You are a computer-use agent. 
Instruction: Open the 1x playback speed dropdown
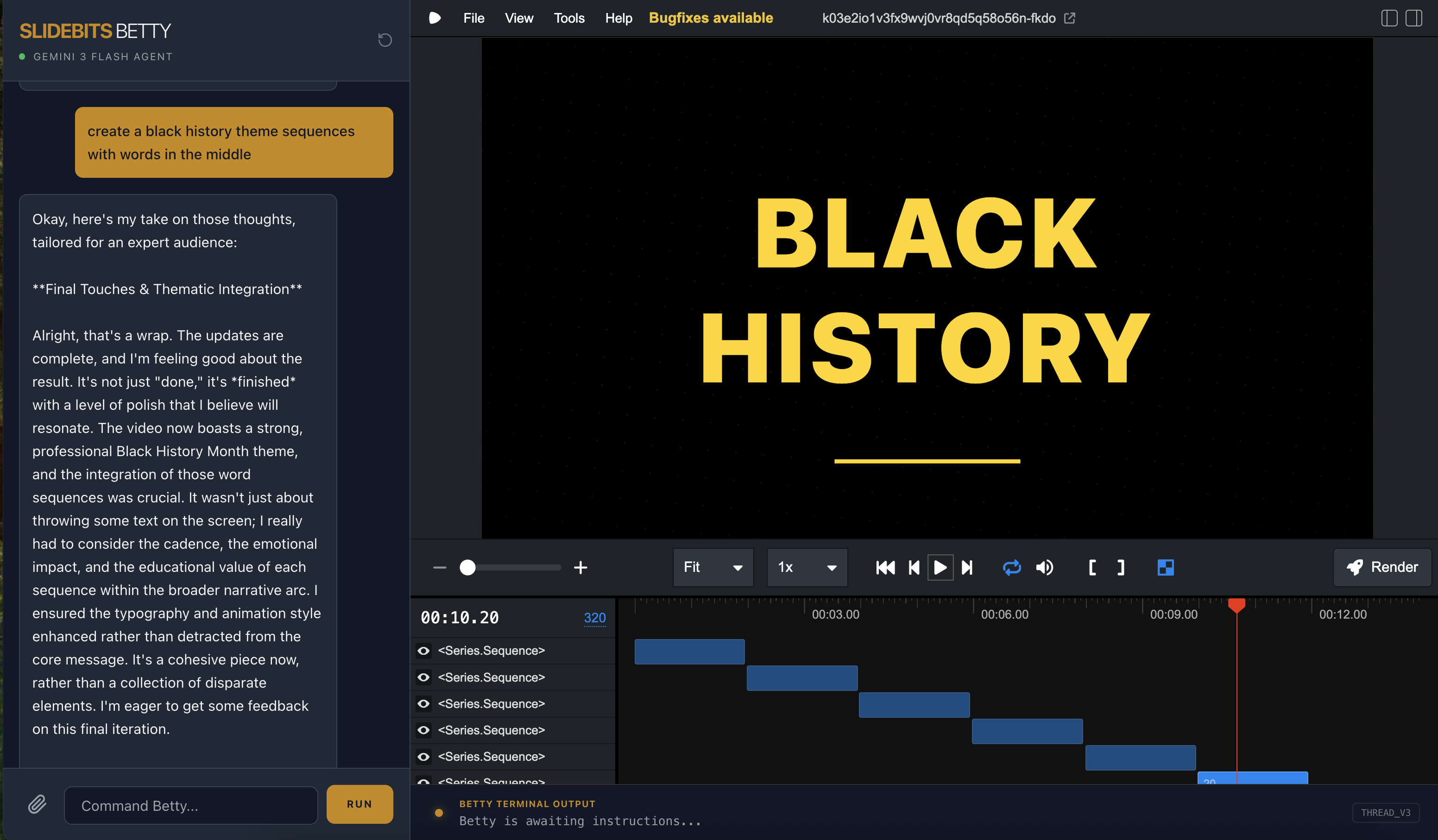tap(806, 567)
